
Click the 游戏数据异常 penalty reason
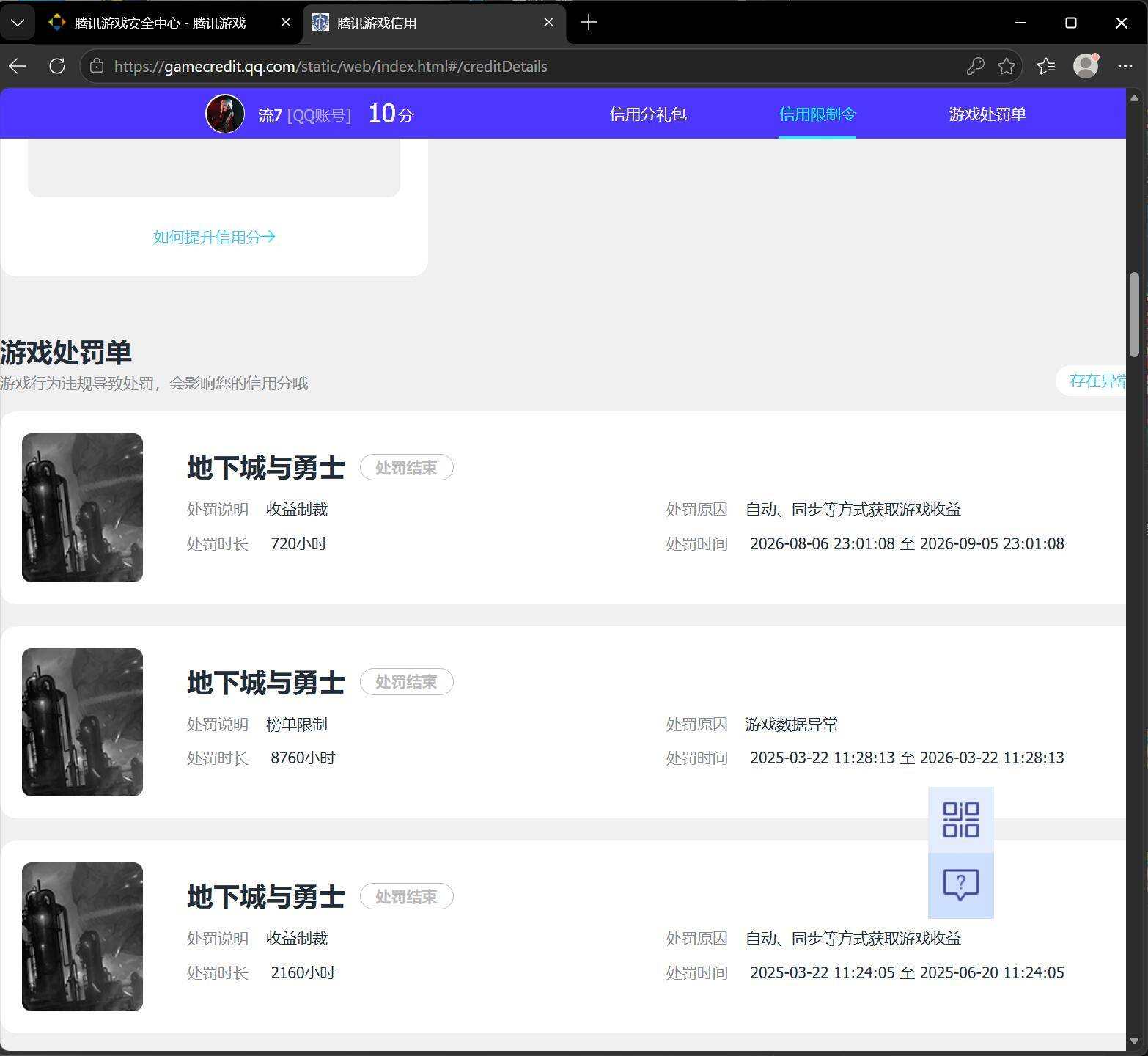point(792,725)
